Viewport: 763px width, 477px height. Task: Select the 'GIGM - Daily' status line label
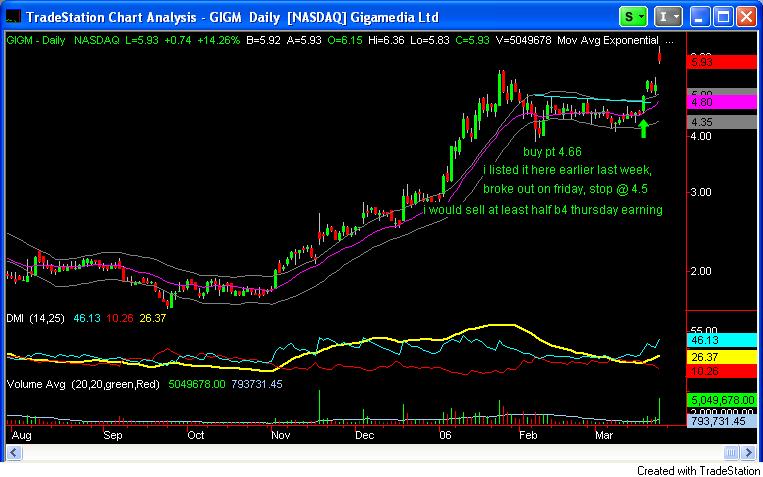click(36, 41)
